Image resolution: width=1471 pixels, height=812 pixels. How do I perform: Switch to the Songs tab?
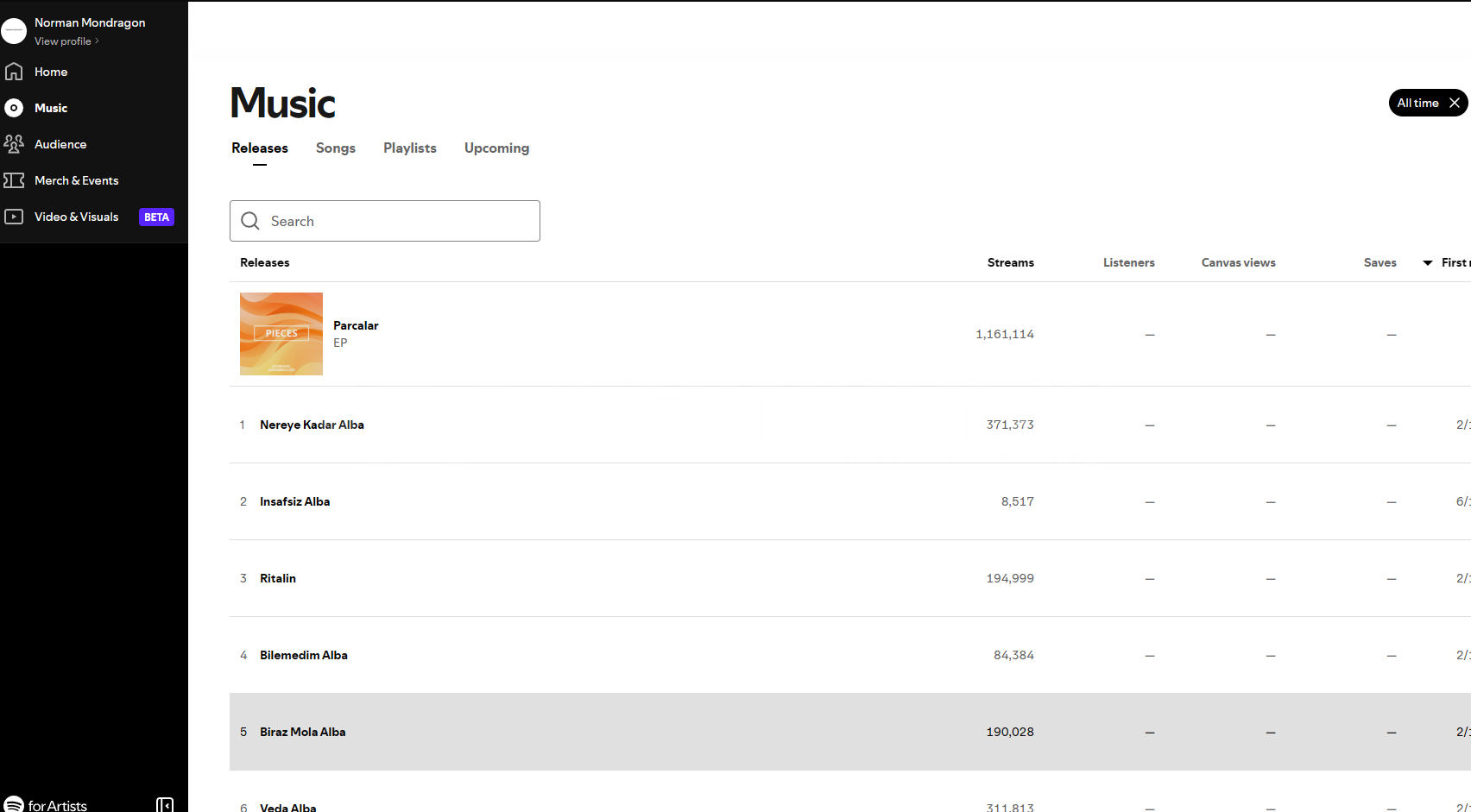[x=335, y=148]
